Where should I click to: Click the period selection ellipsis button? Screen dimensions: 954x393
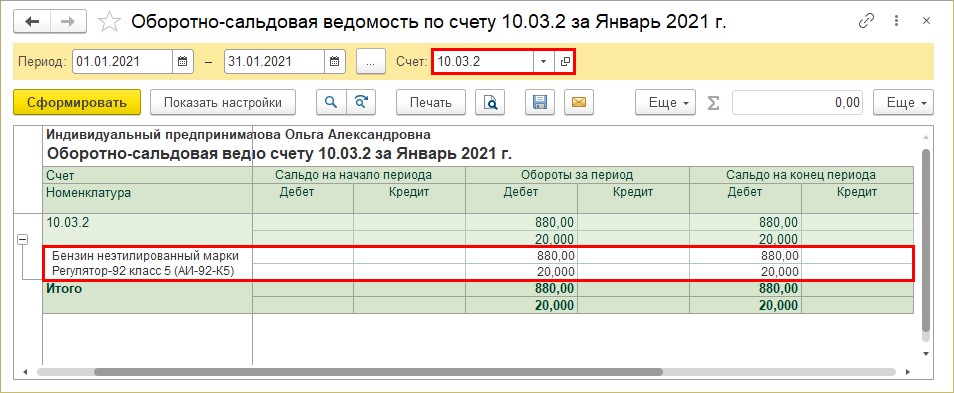click(x=371, y=61)
